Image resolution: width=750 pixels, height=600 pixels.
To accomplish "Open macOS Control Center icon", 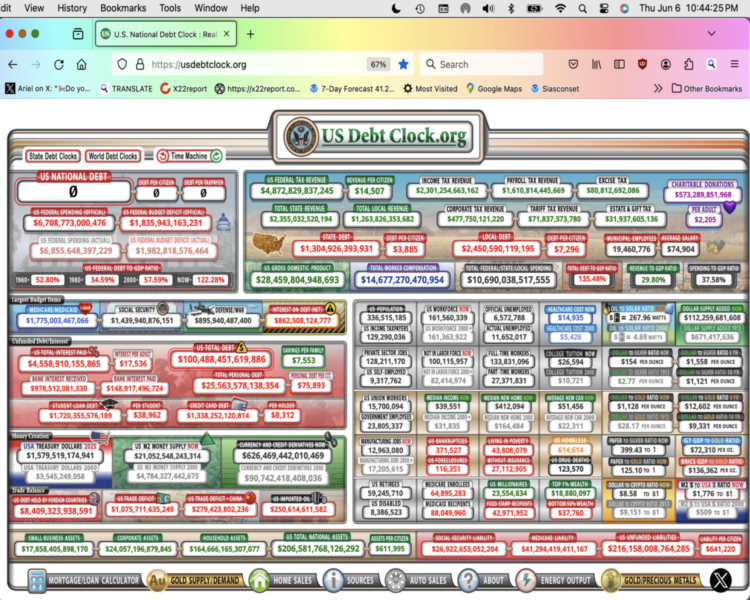I will [x=604, y=8].
